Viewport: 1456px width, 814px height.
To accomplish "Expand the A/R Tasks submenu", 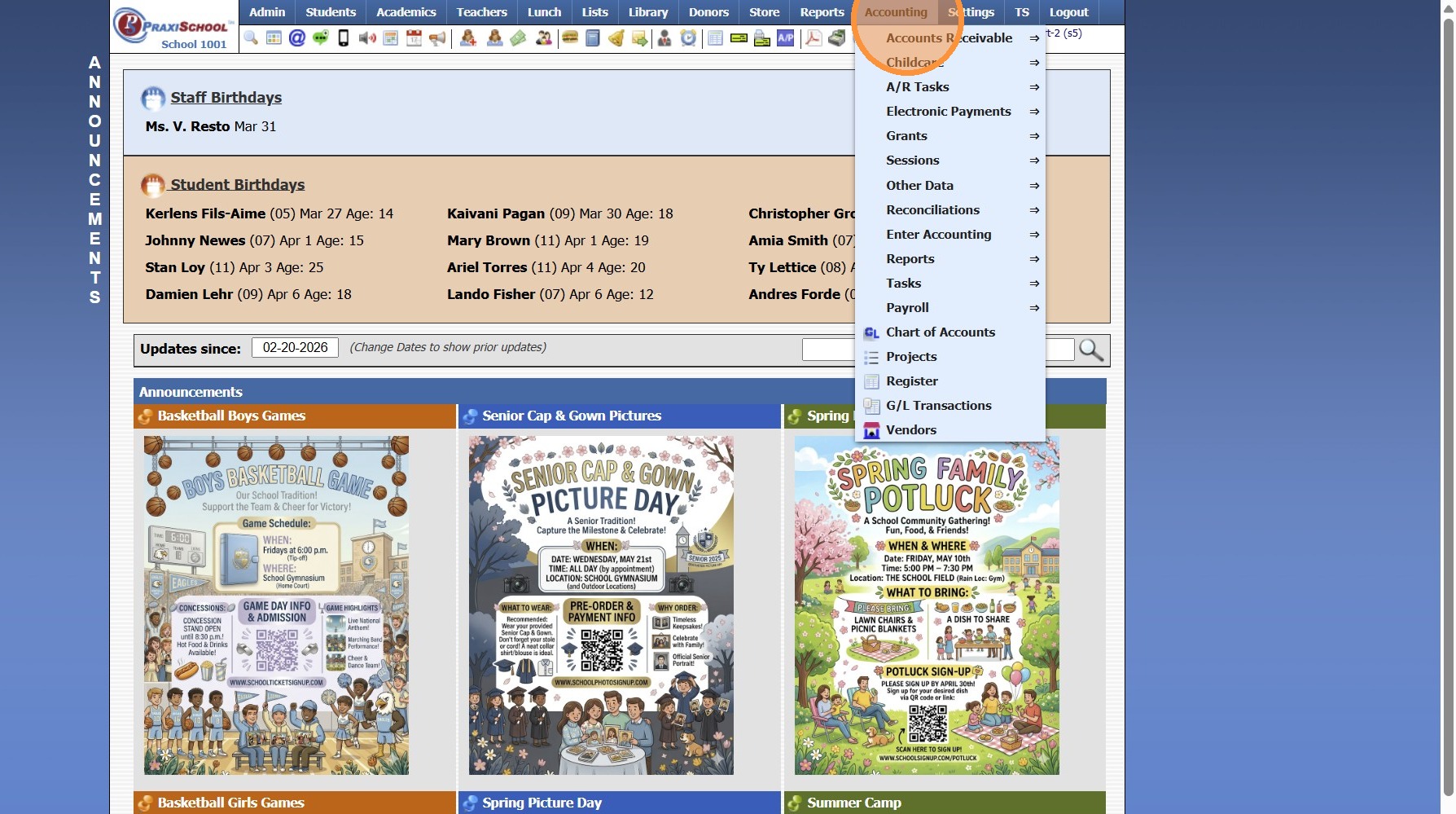I will coord(950,87).
